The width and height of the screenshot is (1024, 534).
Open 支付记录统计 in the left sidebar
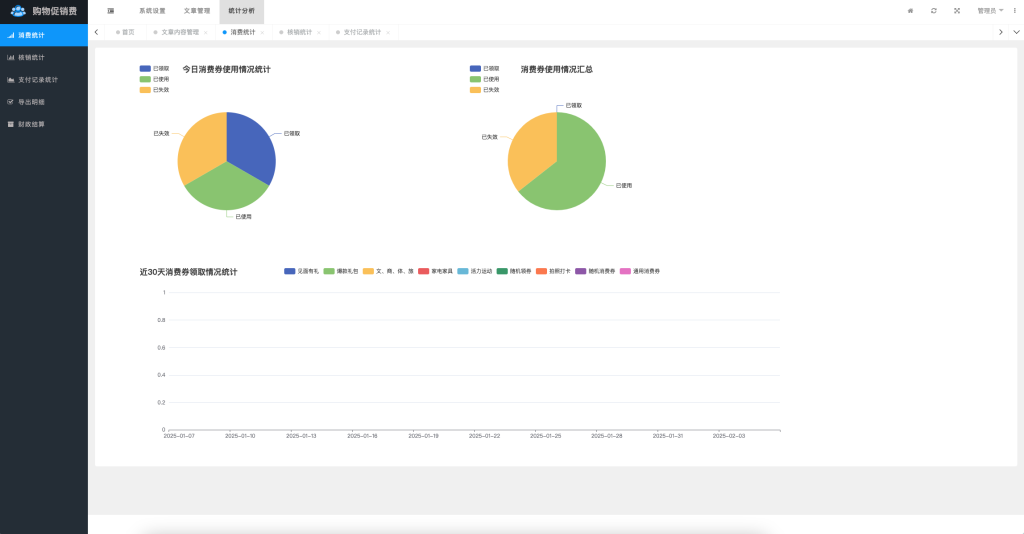(38, 79)
